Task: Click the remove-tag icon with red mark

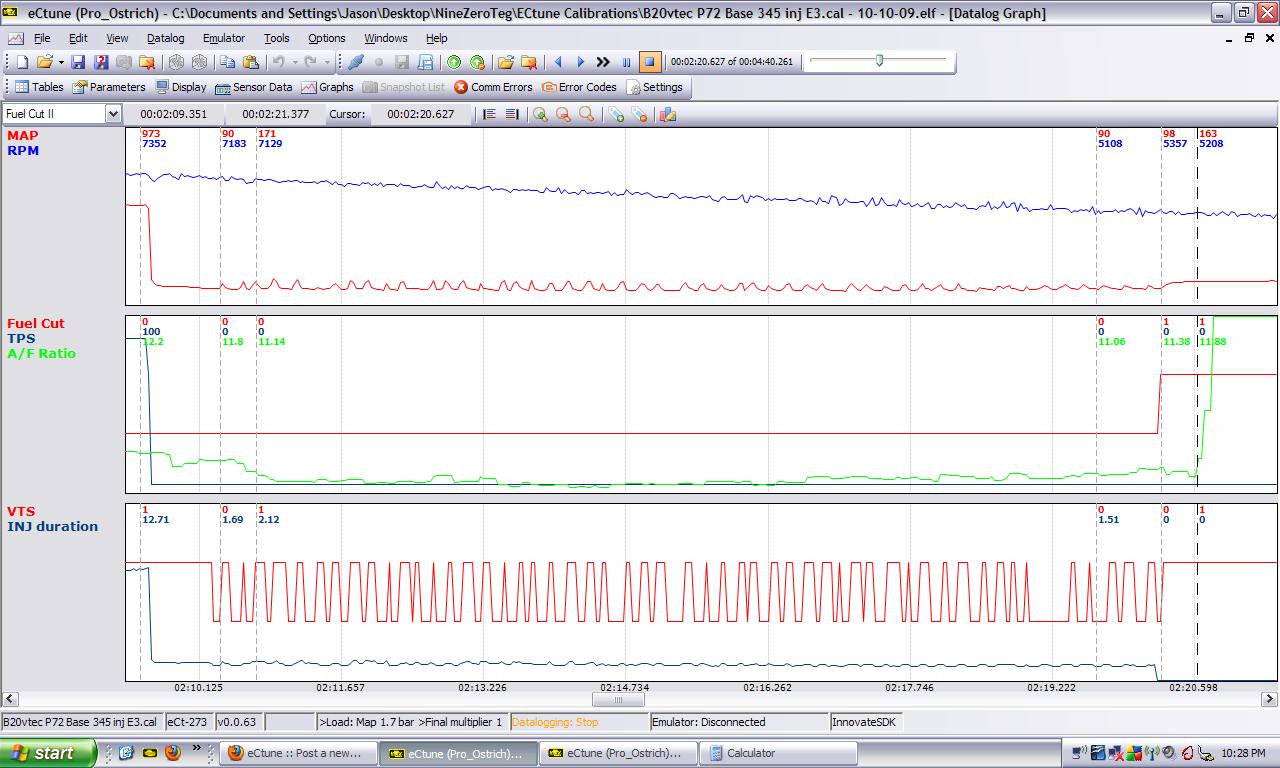Action: (639, 114)
